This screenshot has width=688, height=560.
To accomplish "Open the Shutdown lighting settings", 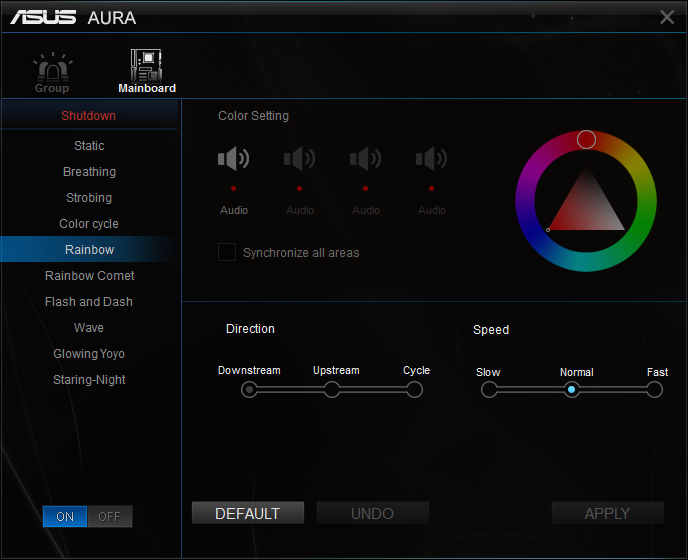I will (x=89, y=115).
